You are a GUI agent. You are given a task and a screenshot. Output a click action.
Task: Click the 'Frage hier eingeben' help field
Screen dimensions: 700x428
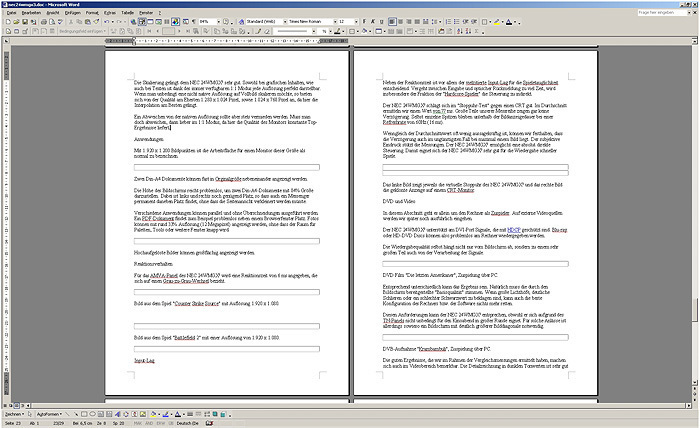663,12
